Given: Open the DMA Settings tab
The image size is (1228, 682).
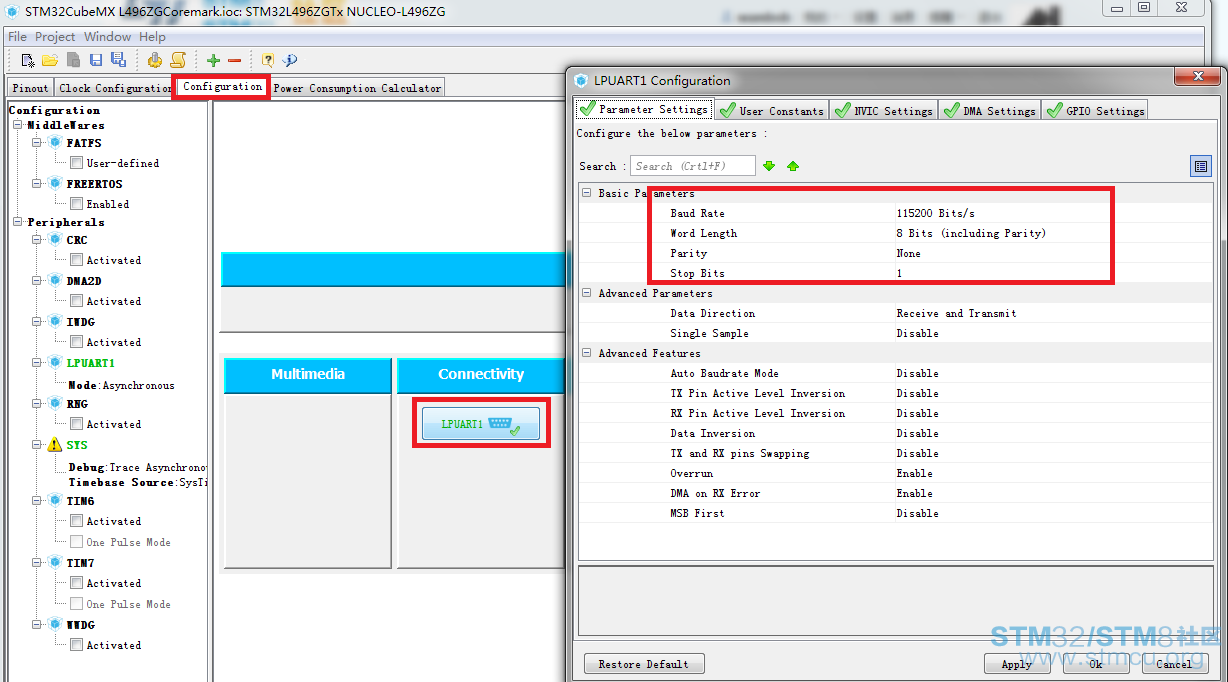Looking at the screenshot, I should point(989,110).
